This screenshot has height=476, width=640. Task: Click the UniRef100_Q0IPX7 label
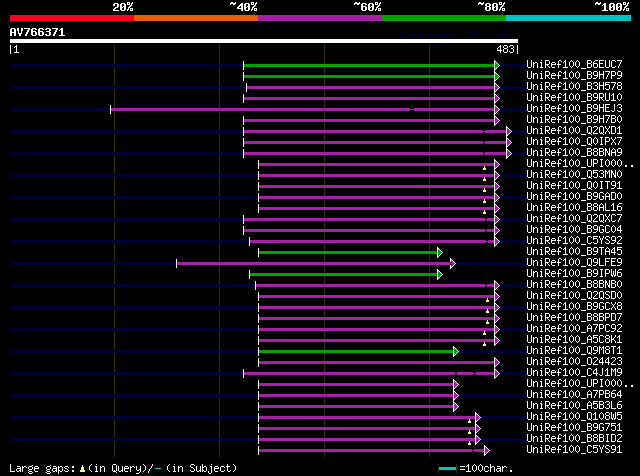pyautogui.click(x=574, y=142)
